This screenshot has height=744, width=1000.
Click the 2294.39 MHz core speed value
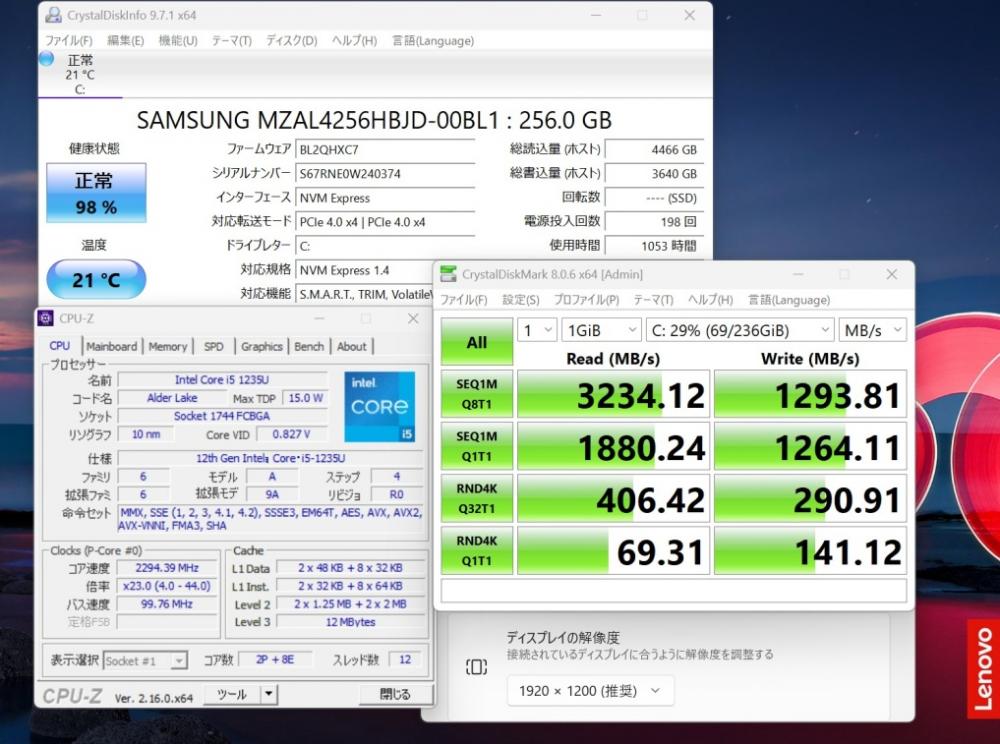pos(166,568)
